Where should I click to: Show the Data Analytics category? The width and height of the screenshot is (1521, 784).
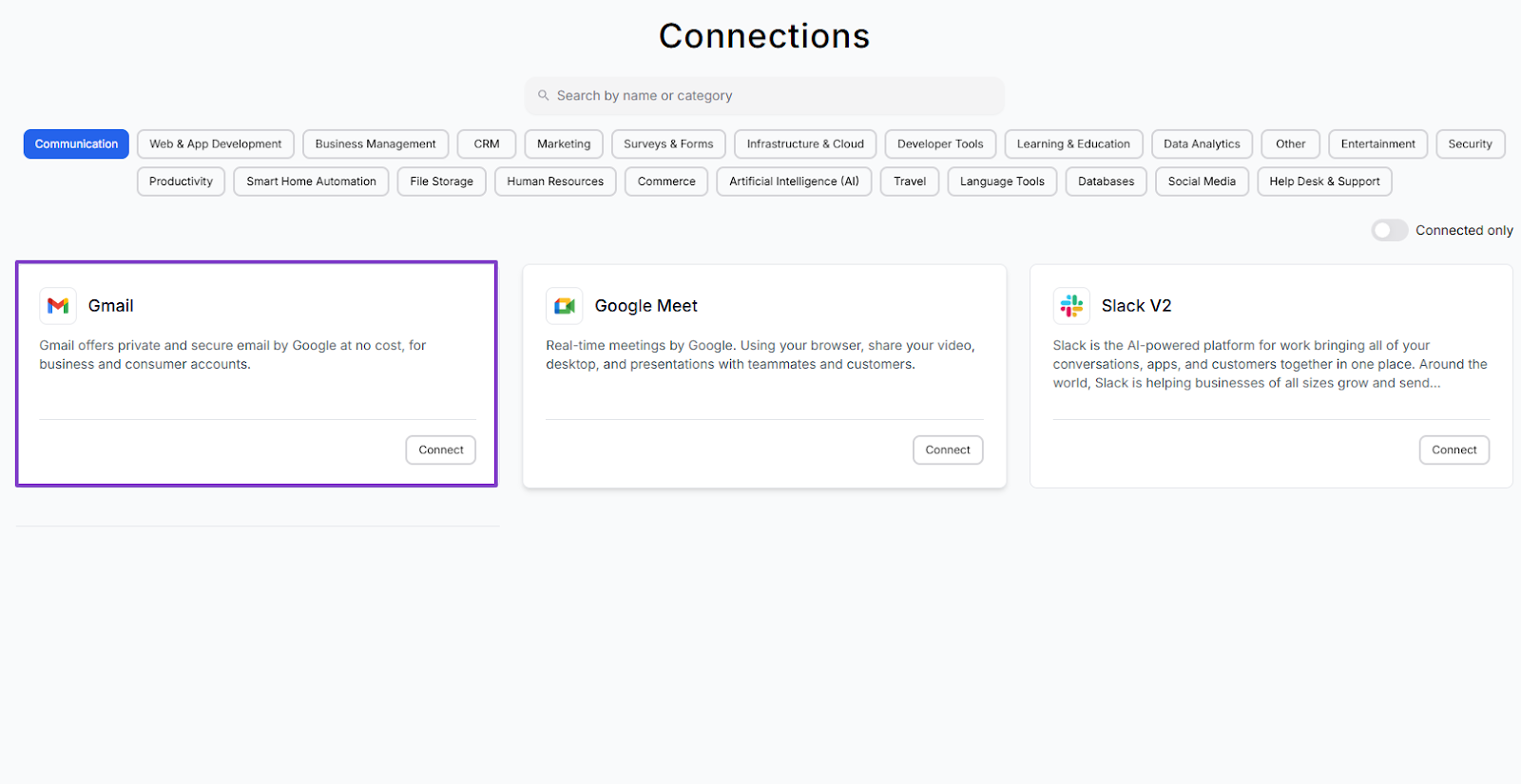(x=1202, y=144)
